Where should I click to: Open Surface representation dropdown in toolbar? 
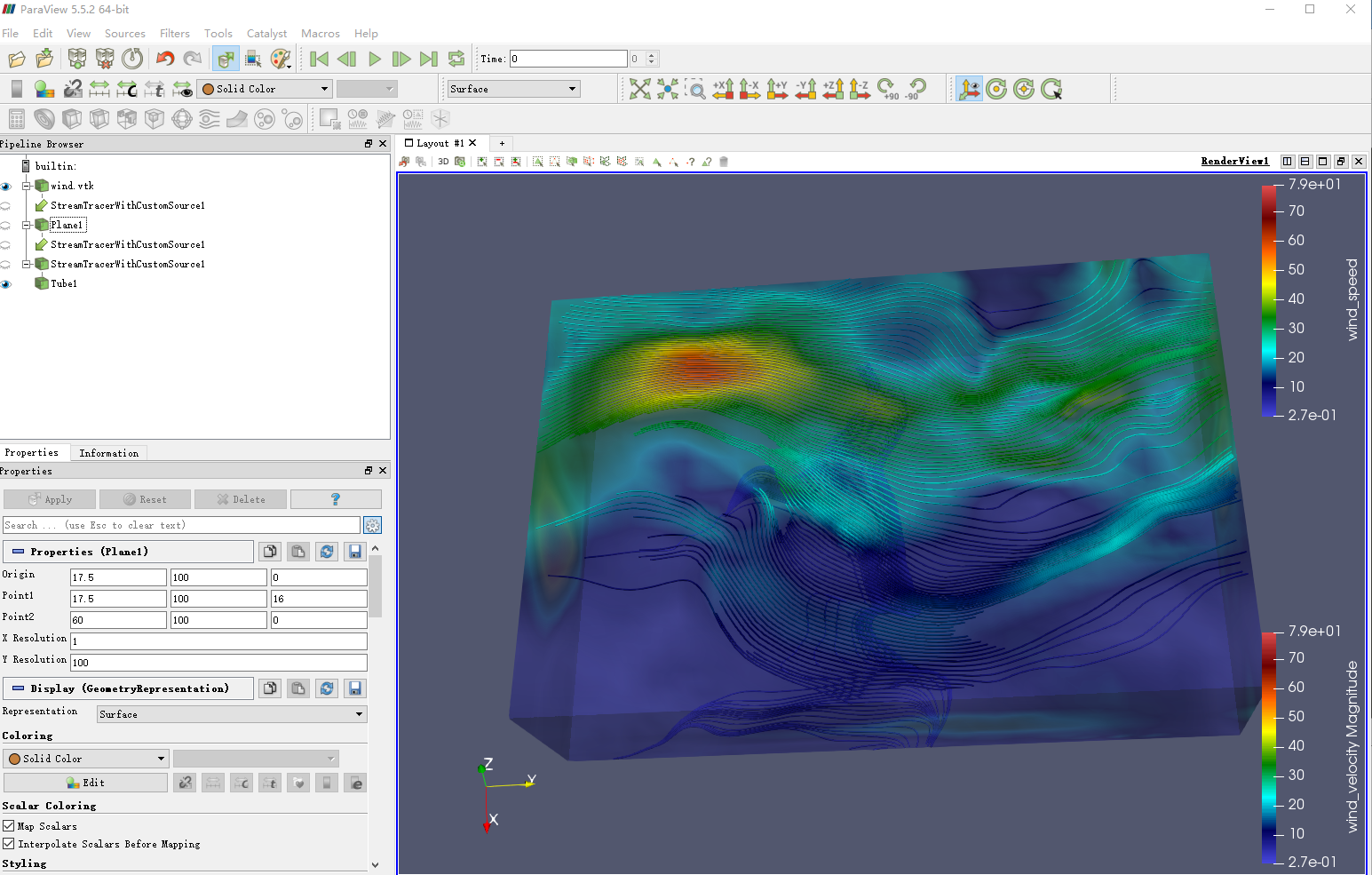tap(513, 89)
